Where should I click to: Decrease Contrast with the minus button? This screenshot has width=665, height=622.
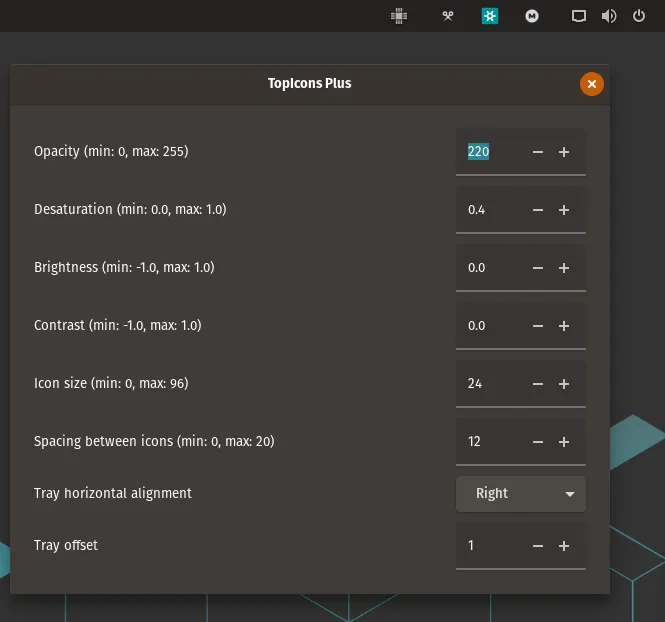point(538,326)
